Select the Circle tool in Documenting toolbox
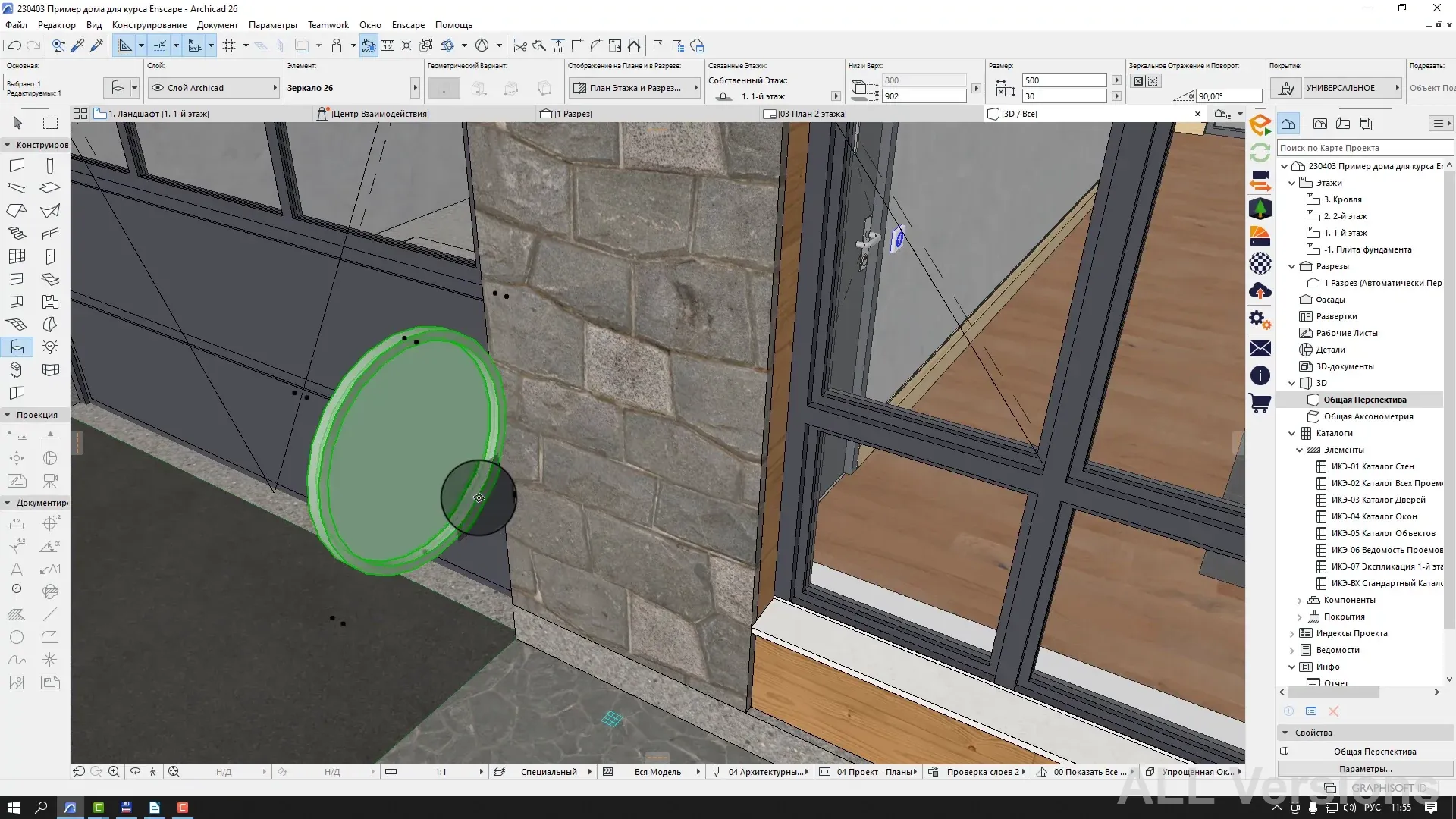The image size is (1456, 819). [x=17, y=637]
